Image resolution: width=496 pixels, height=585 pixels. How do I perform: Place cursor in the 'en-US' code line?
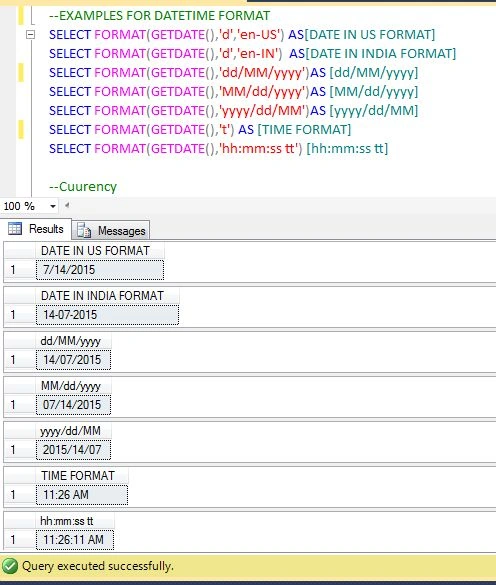click(x=242, y=35)
